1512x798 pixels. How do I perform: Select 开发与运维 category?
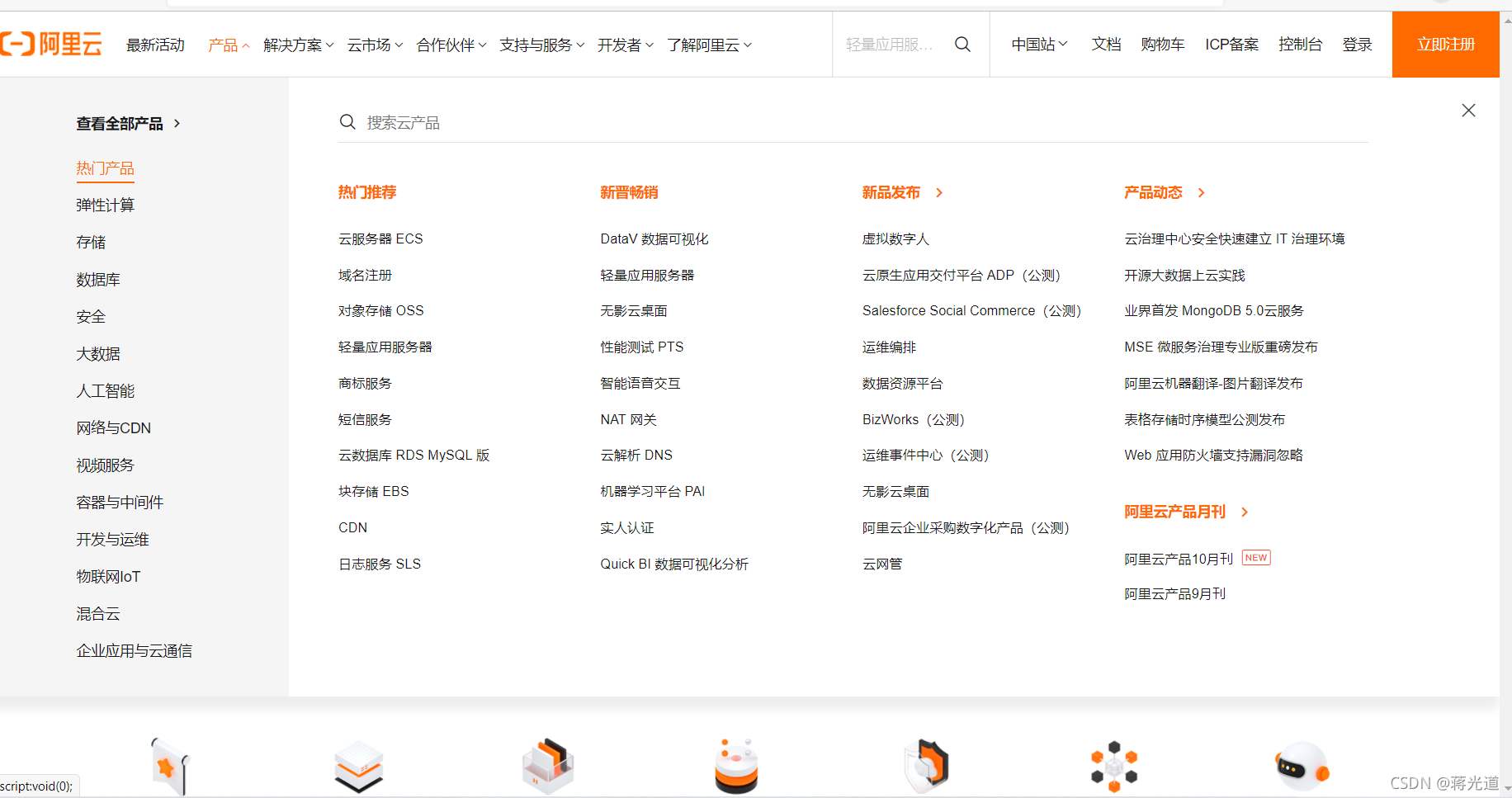click(x=112, y=540)
